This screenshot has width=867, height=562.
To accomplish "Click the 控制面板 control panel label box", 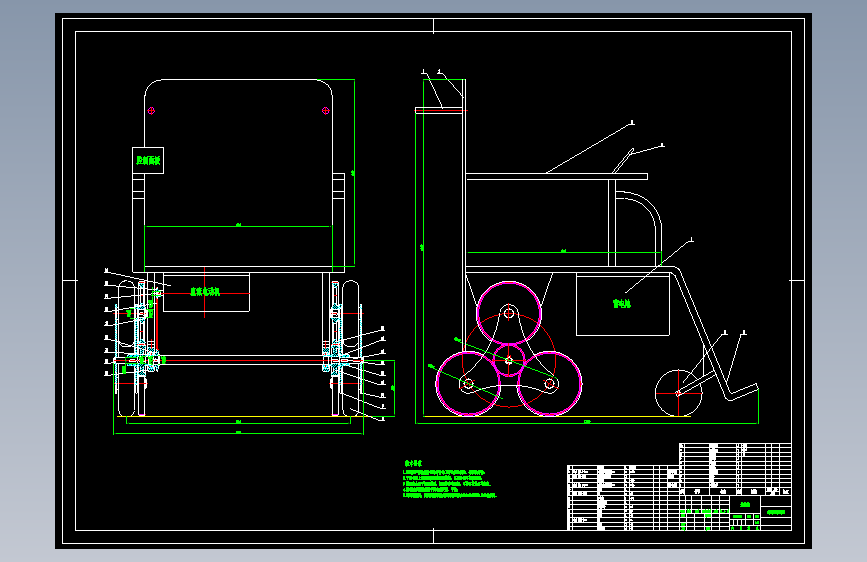I will pos(148,160).
